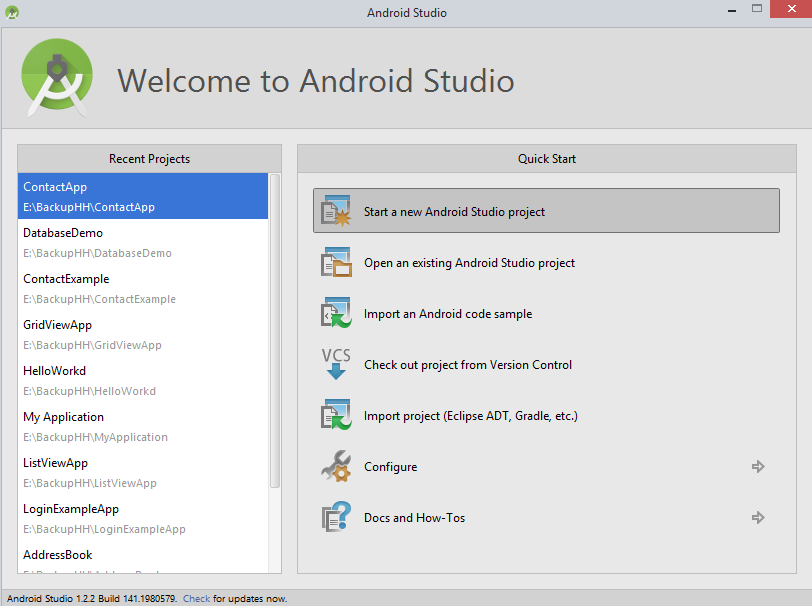Click the small Android Studio title bar icon

point(12,12)
